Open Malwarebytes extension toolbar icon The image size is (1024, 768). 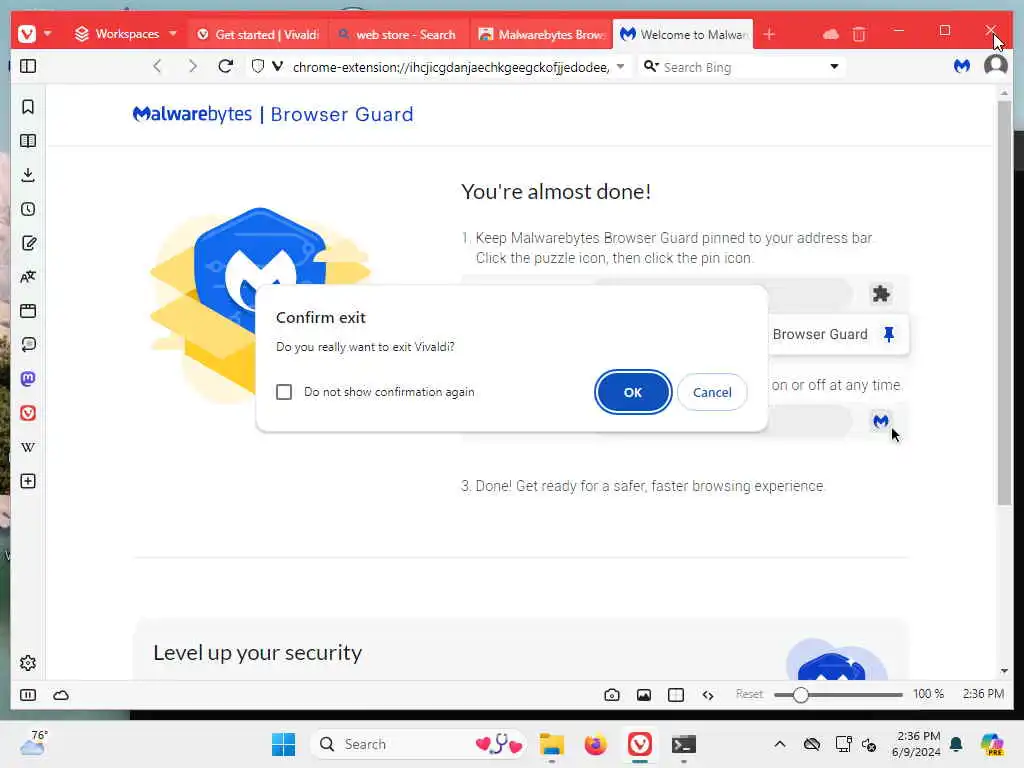tap(961, 66)
